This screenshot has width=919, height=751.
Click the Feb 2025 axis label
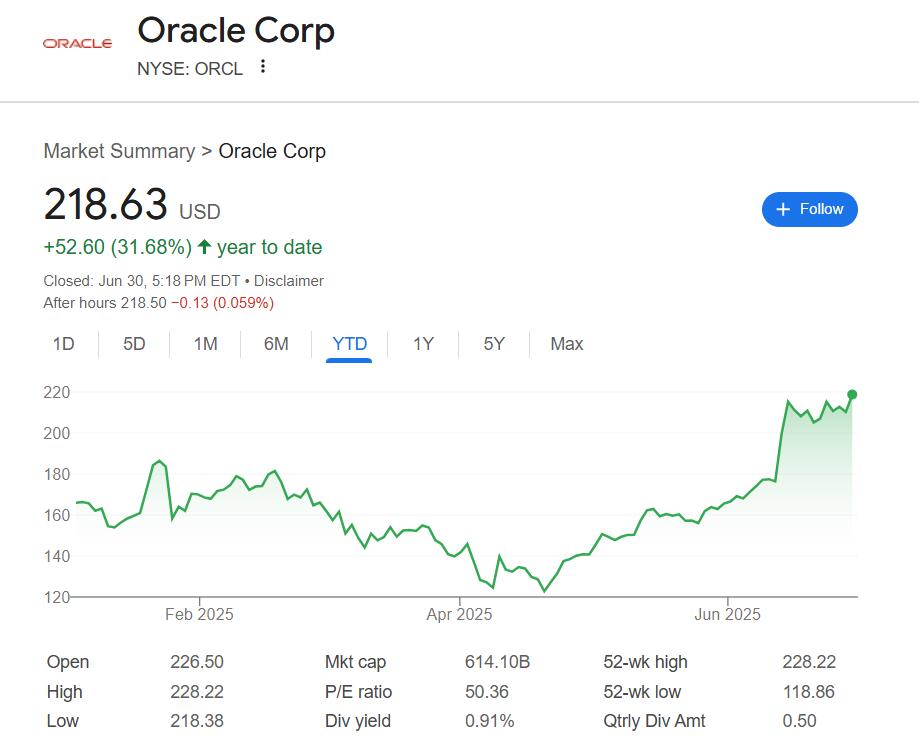199,614
